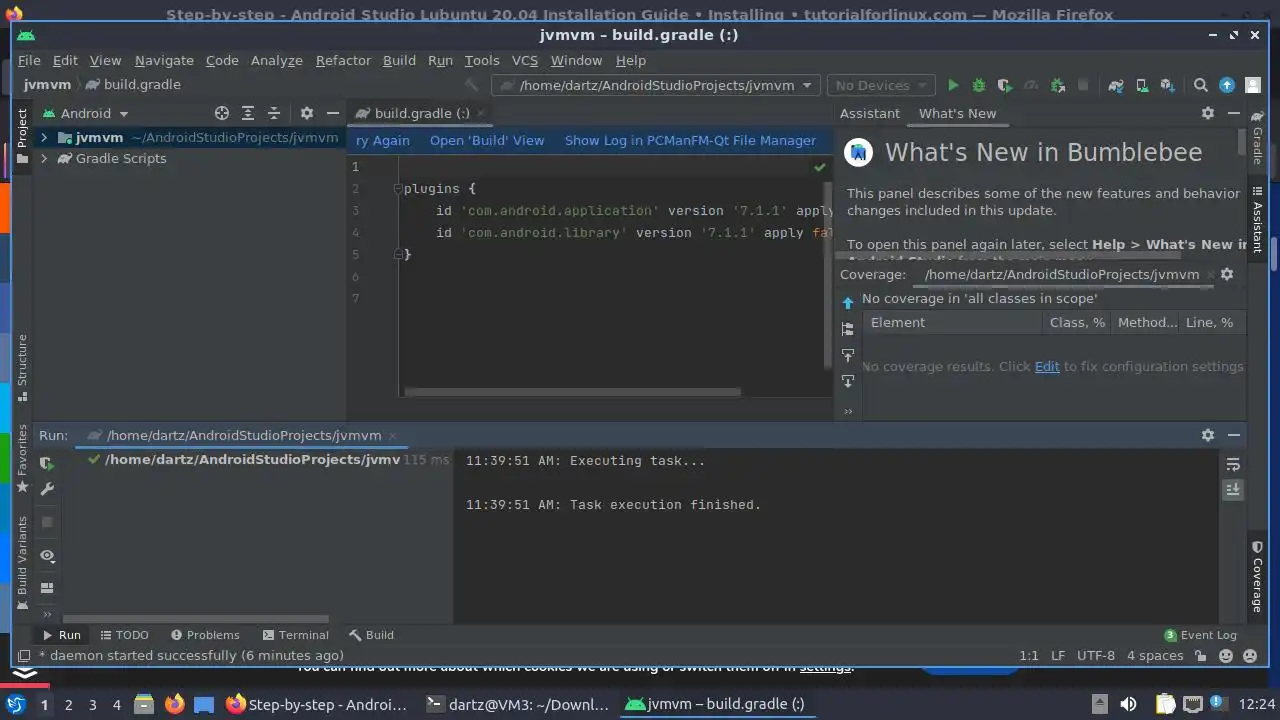Open the Analyze menu
The width and height of the screenshot is (1280, 720).
tap(276, 60)
